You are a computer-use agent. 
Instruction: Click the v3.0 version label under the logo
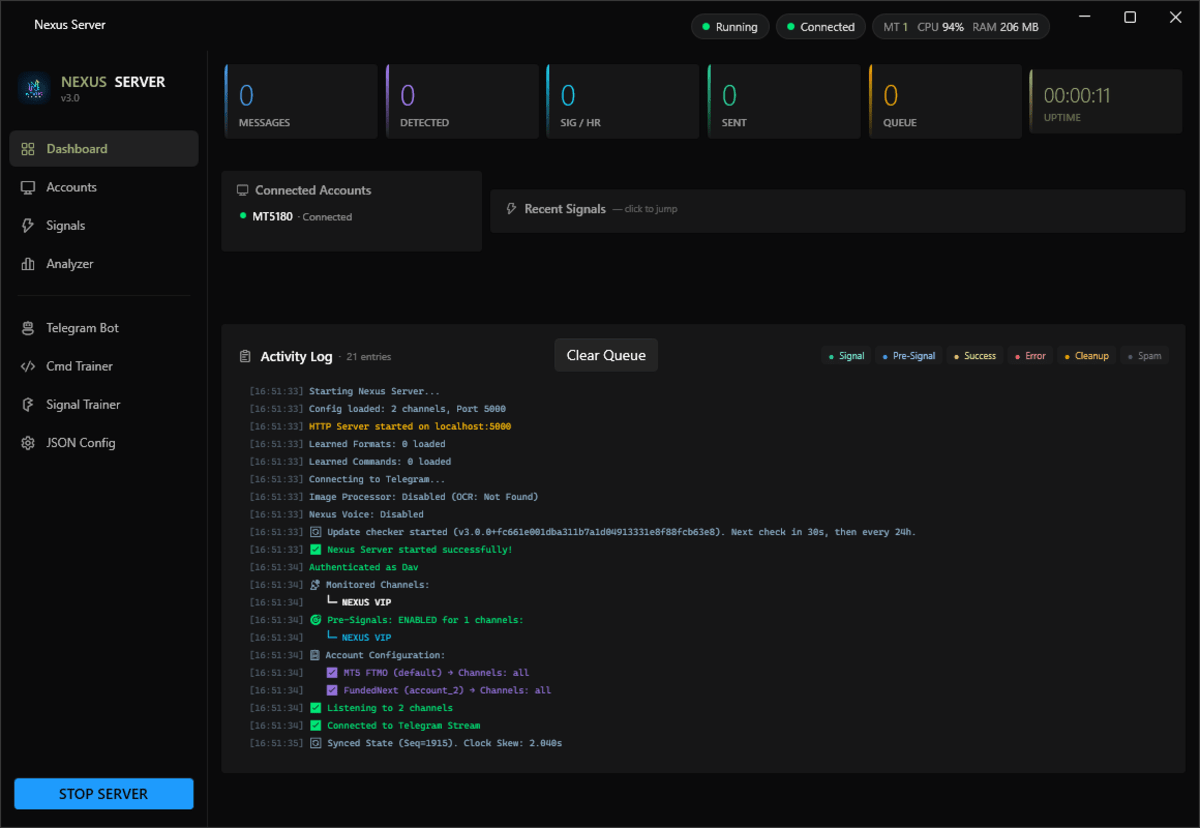click(69, 98)
